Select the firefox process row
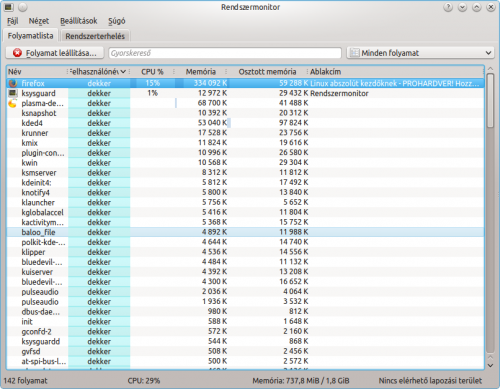Viewport: 500px width, 389px height. tap(245, 83)
